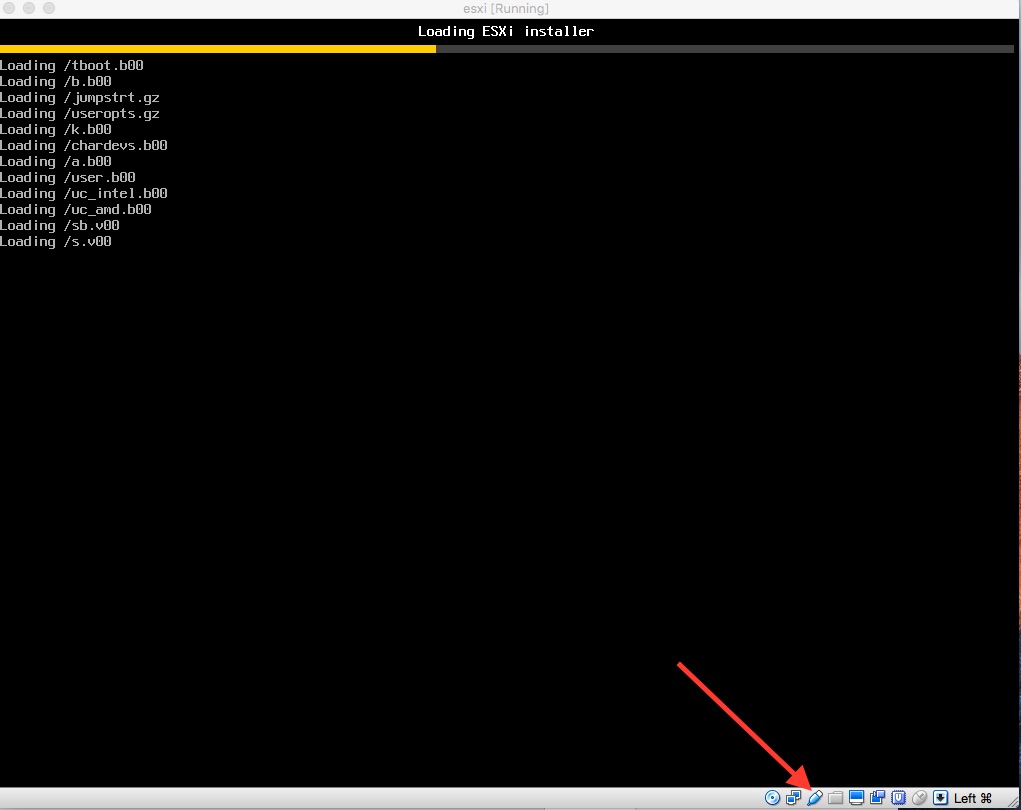Viewport: 1021px width, 810px height.
Task: Click the USB devices plug icon
Action: tap(815, 797)
